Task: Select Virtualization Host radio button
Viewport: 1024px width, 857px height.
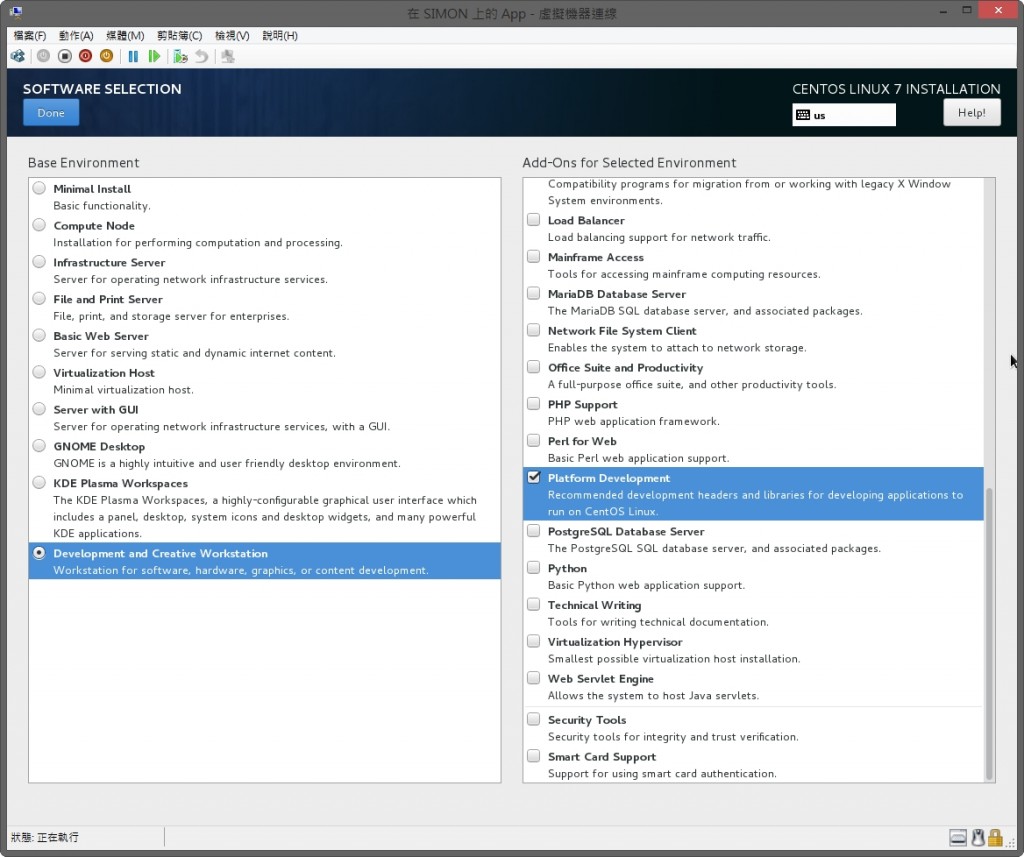Action: click(x=39, y=372)
